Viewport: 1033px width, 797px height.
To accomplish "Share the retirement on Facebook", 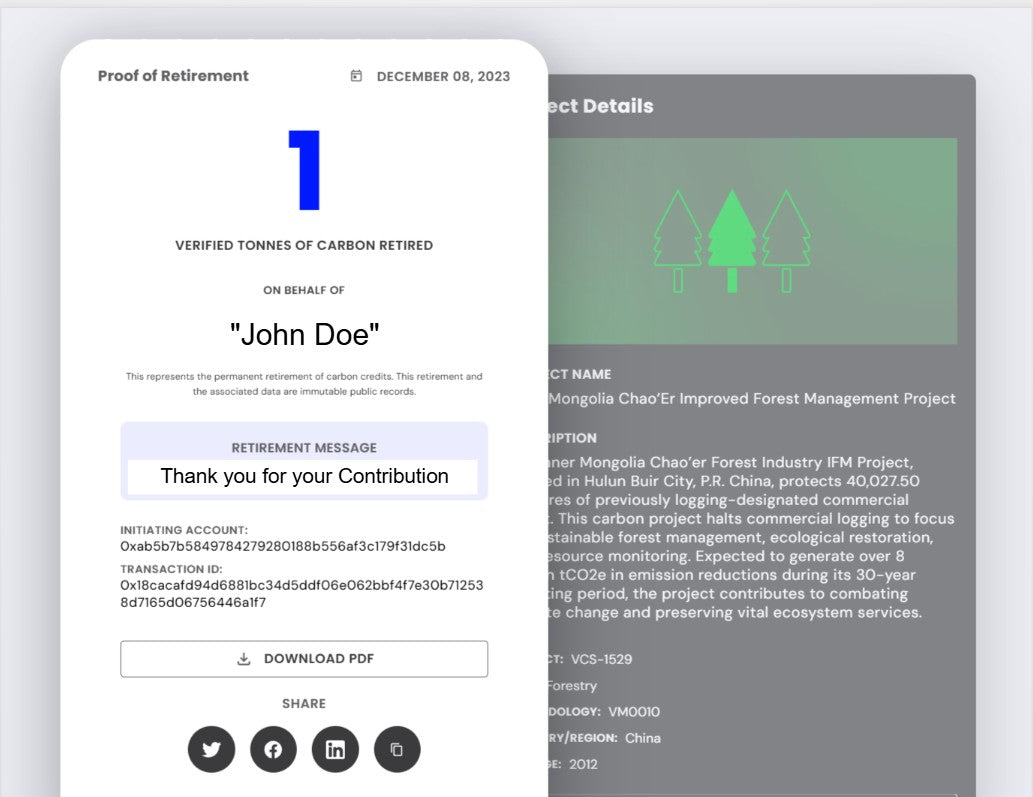I will (273, 749).
